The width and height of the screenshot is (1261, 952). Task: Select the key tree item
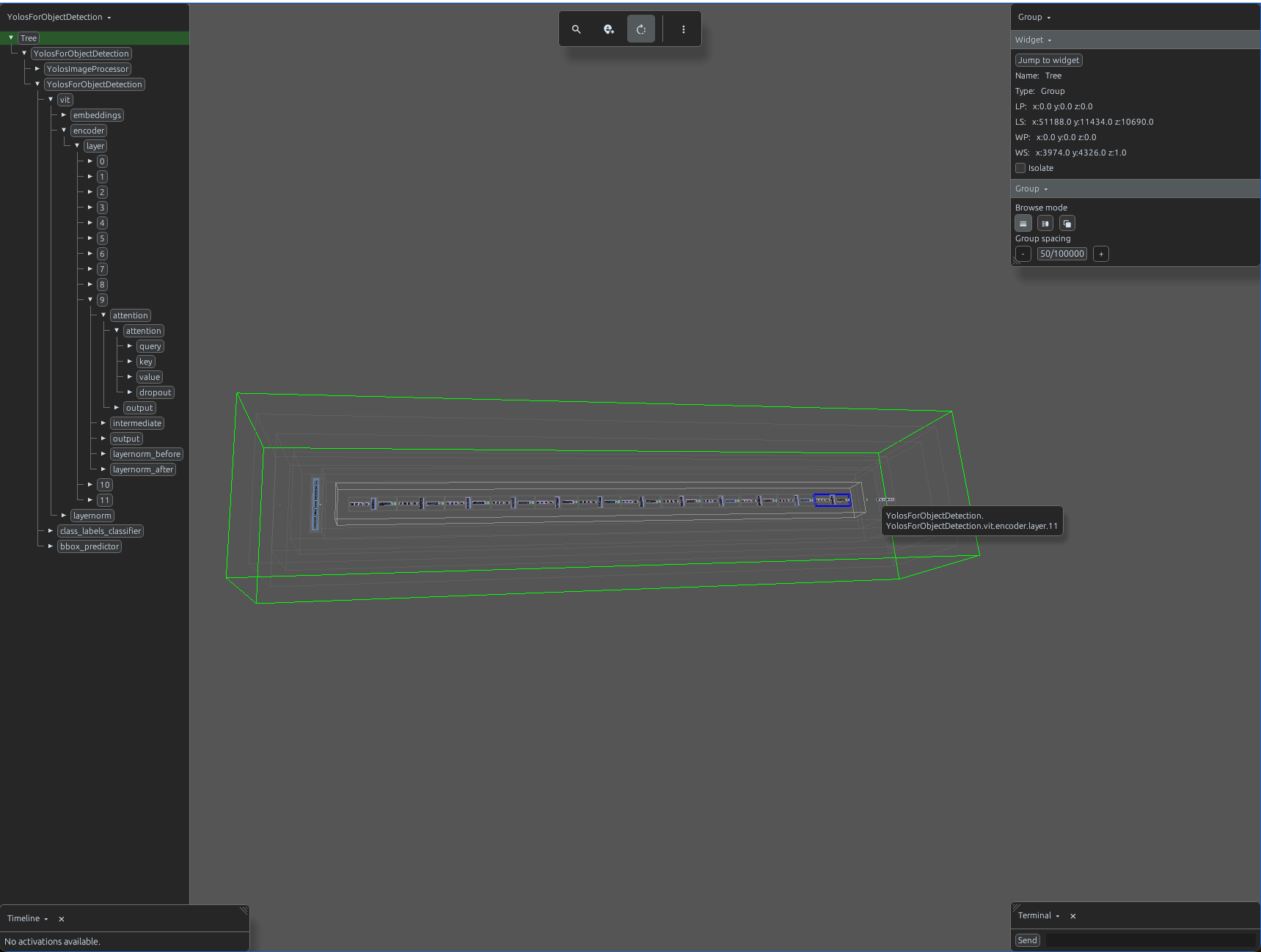pyautogui.click(x=146, y=362)
